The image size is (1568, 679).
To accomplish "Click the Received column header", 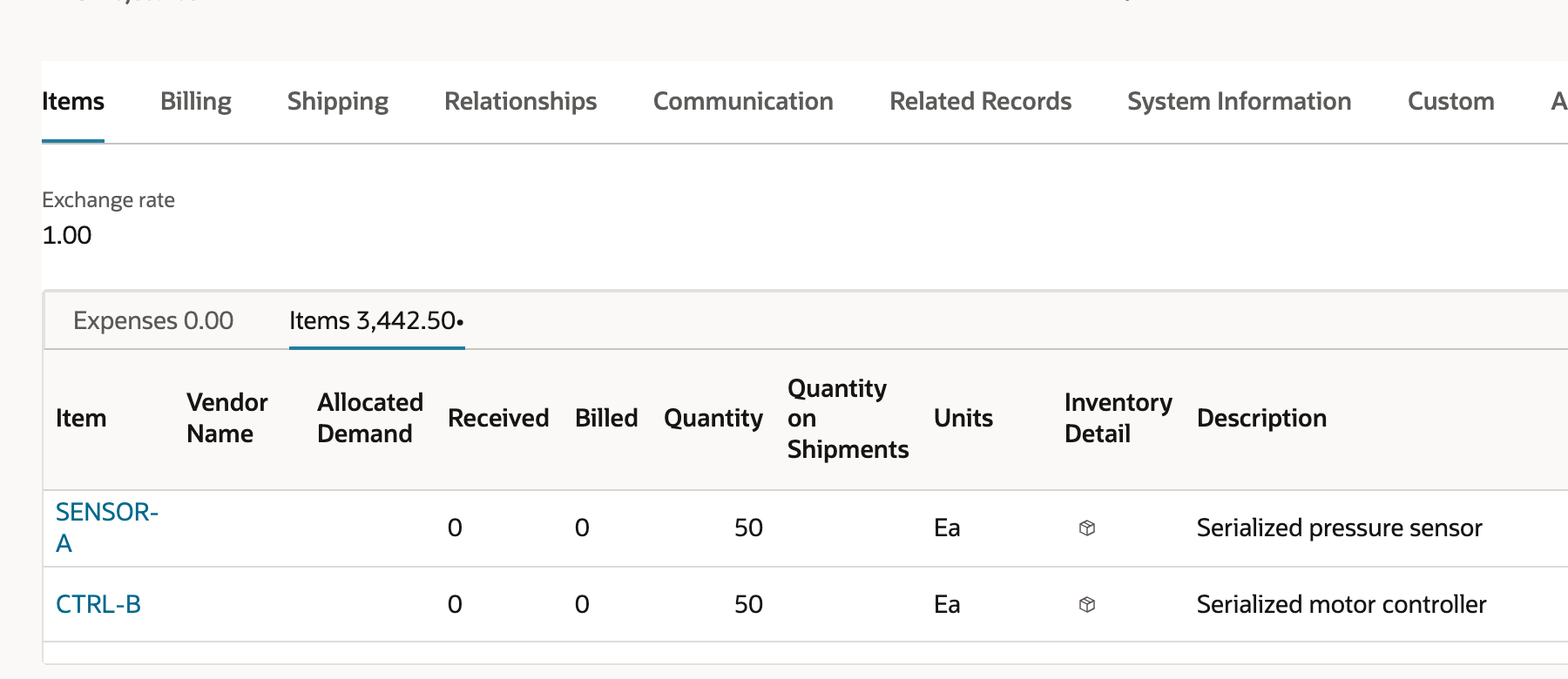I will tap(498, 418).
